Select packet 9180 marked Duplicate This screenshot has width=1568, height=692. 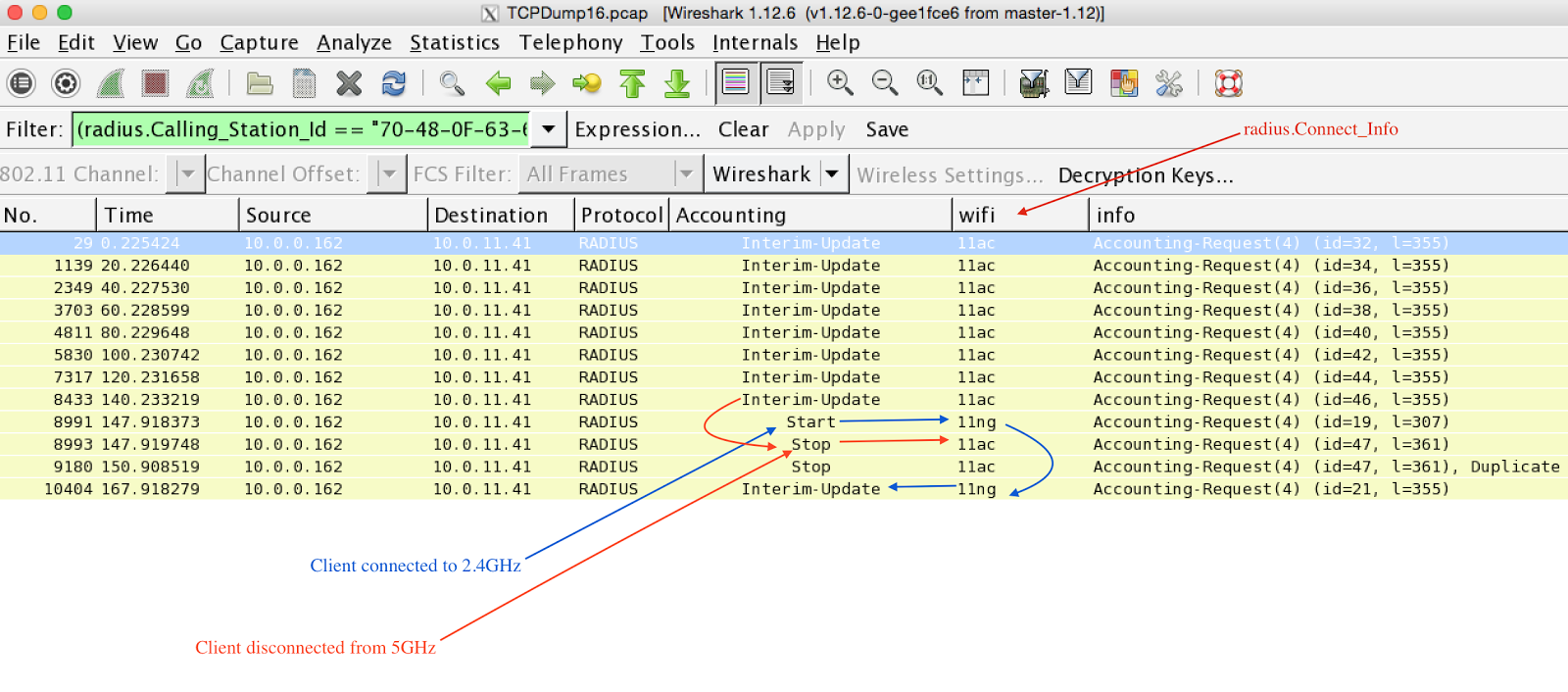784,468
